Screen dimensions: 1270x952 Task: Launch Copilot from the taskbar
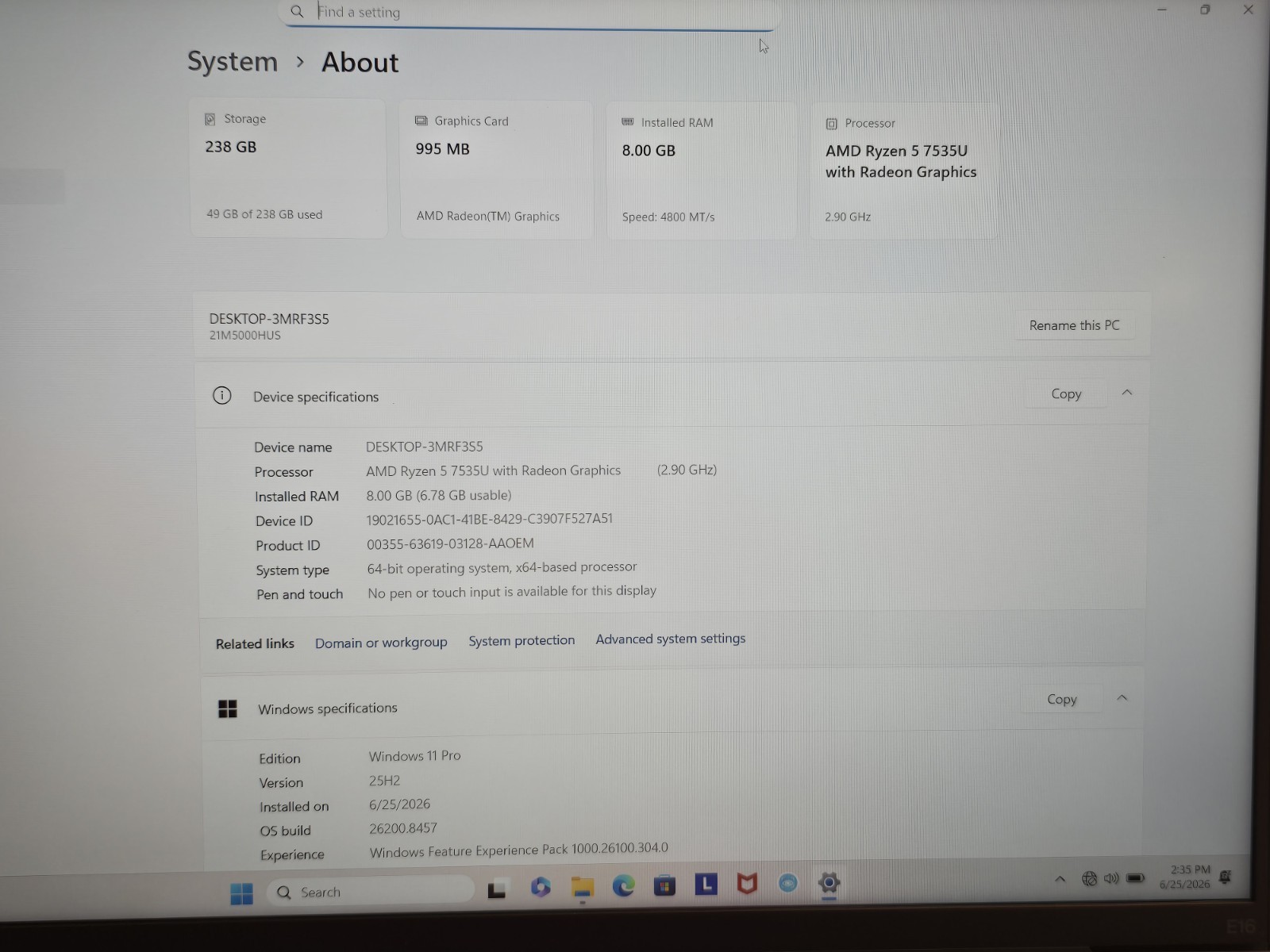pyautogui.click(x=541, y=887)
